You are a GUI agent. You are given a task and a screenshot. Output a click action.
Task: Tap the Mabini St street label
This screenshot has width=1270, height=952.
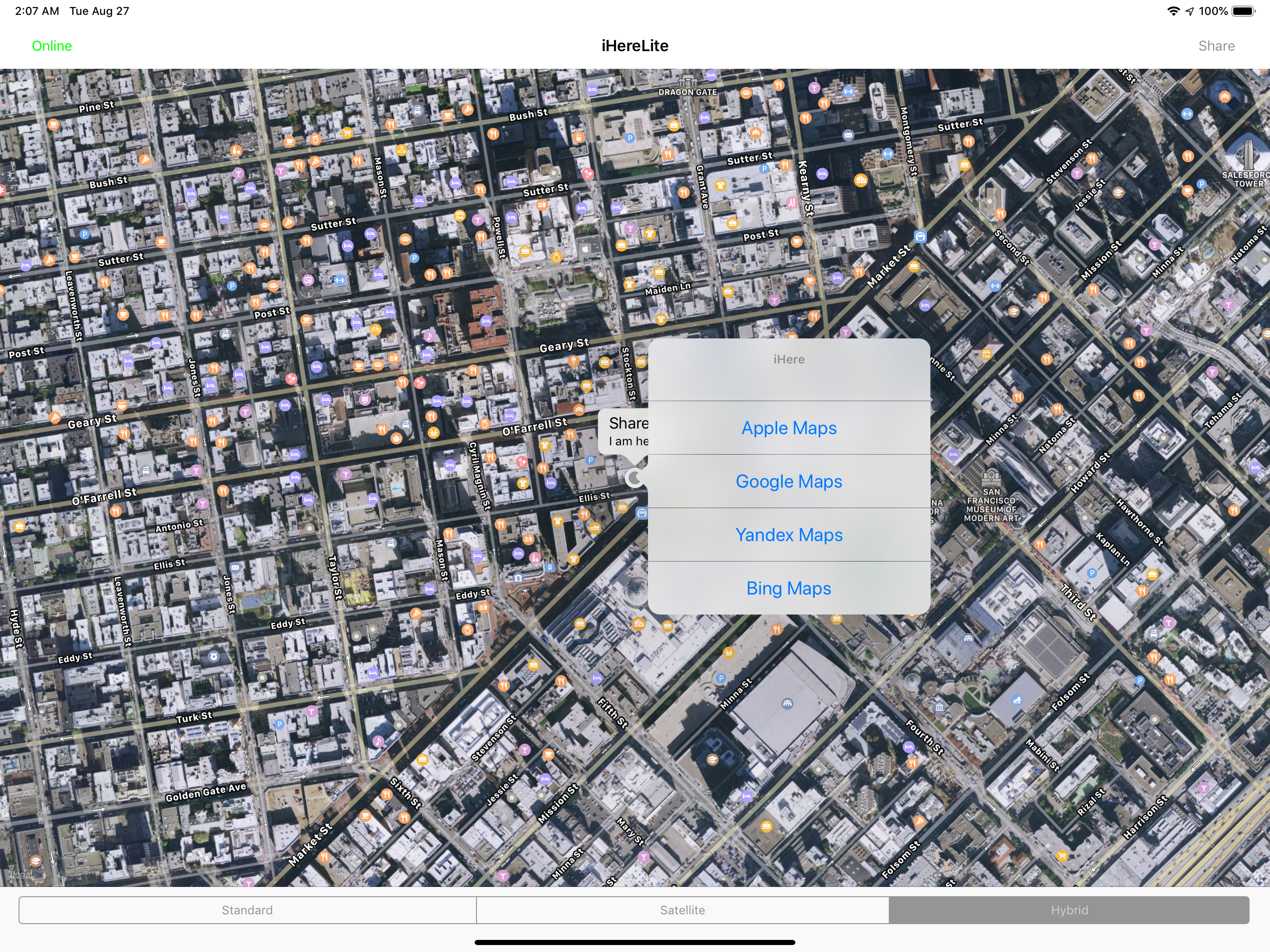(x=1043, y=756)
